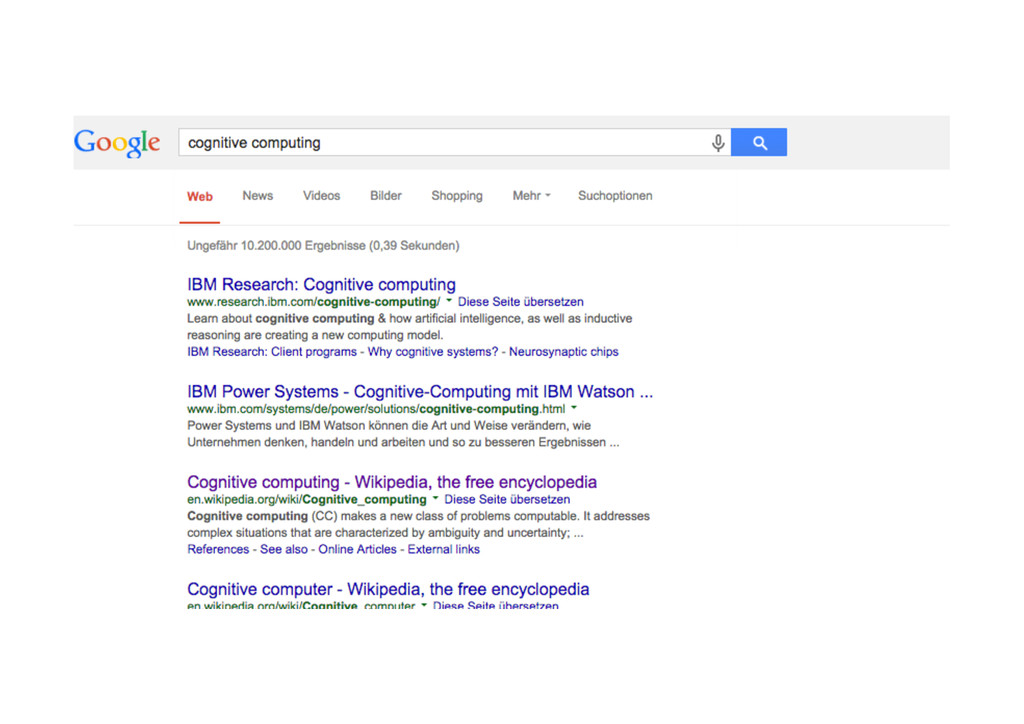Open Cognitive computing Wikipedia result
This screenshot has height=724, width=1024.
pyautogui.click(x=391, y=482)
